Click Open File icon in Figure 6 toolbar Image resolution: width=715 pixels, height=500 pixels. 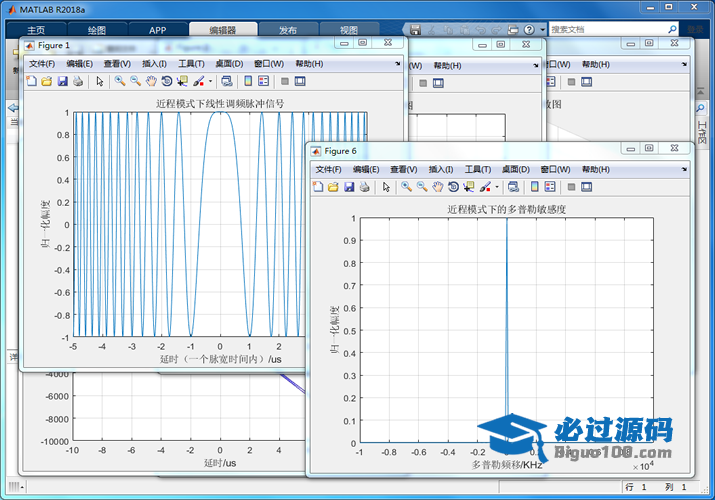[333, 186]
